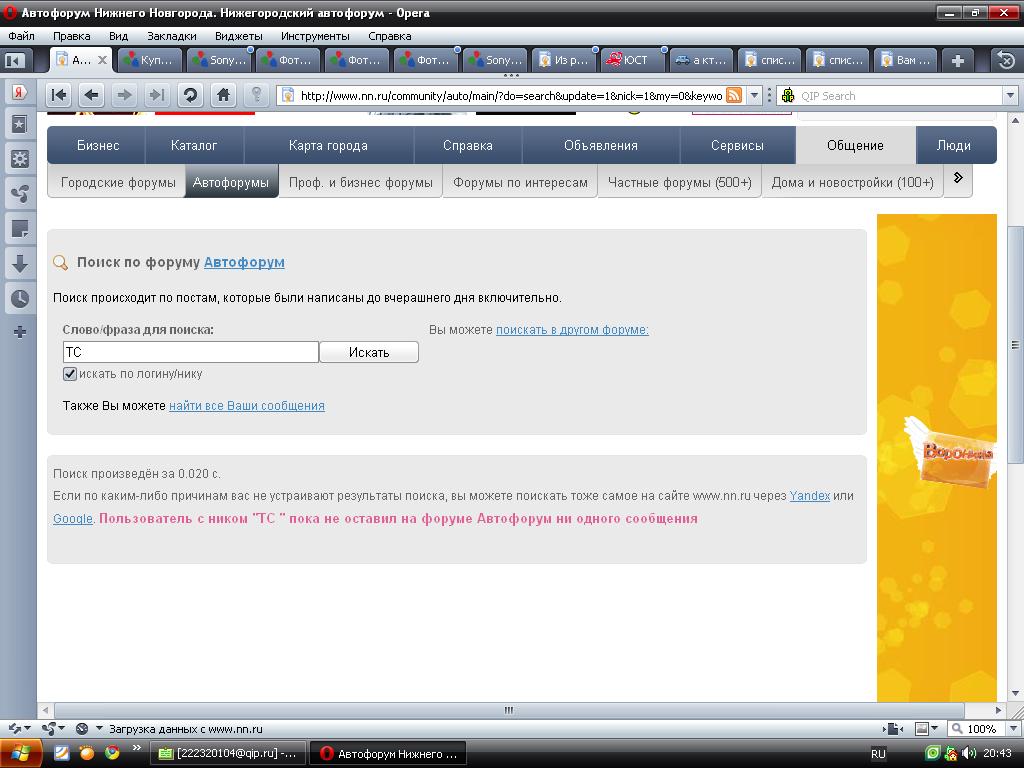The width and height of the screenshot is (1024, 768).
Task: Open the Правка menu
Action: [x=72, y=36]
